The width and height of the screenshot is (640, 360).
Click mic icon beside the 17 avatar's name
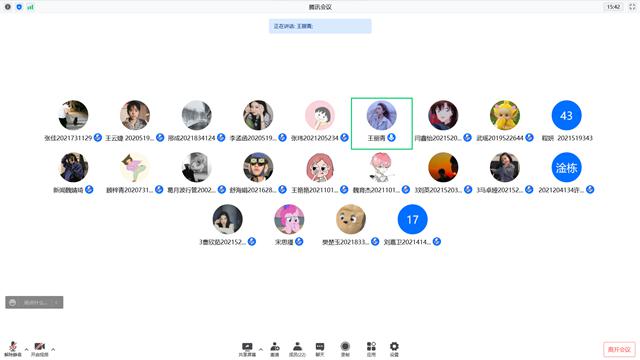coord(437,242)
